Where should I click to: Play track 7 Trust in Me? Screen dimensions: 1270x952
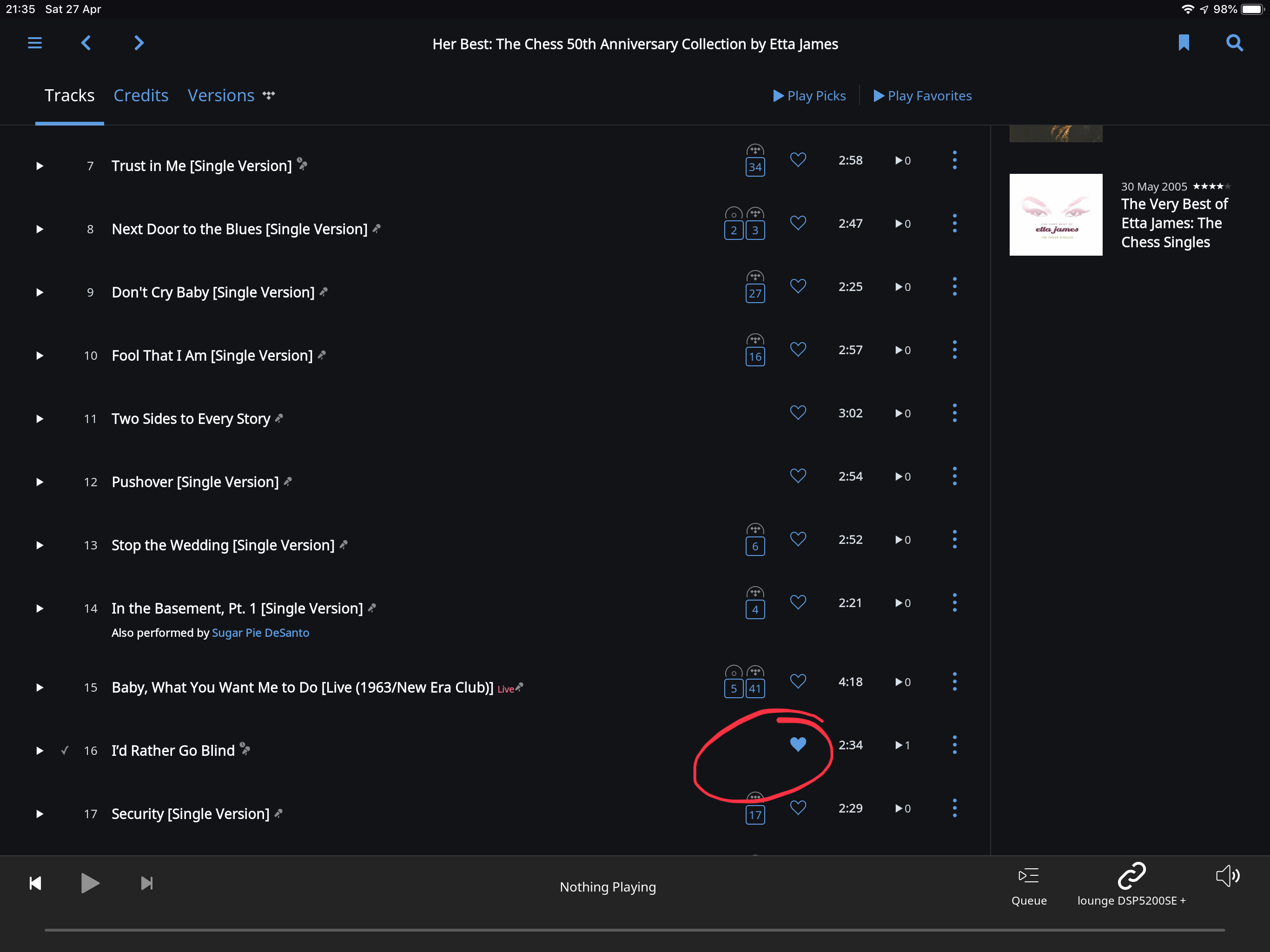coord(40,166)
